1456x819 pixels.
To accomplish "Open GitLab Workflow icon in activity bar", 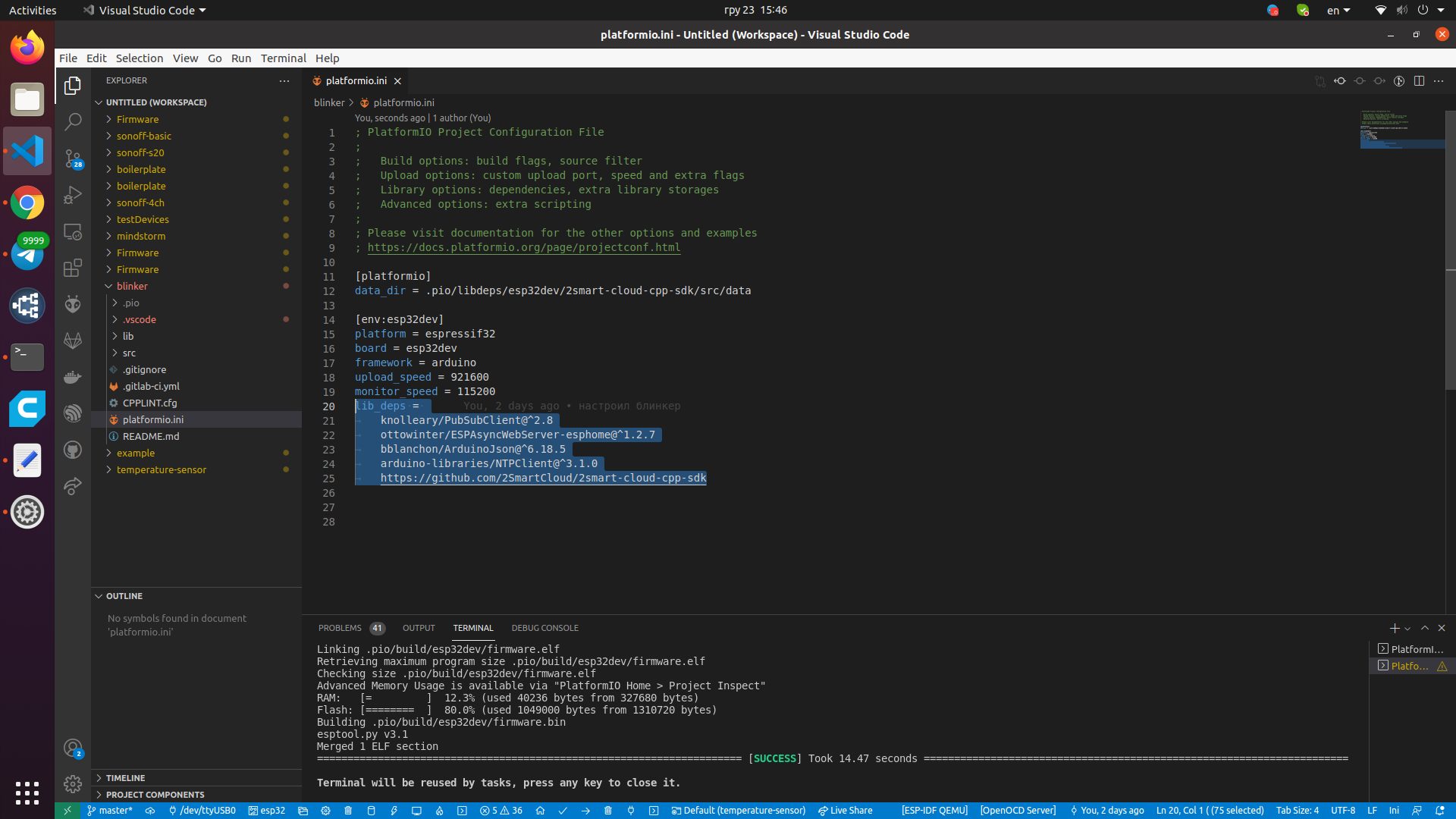I will coord(73,340).
